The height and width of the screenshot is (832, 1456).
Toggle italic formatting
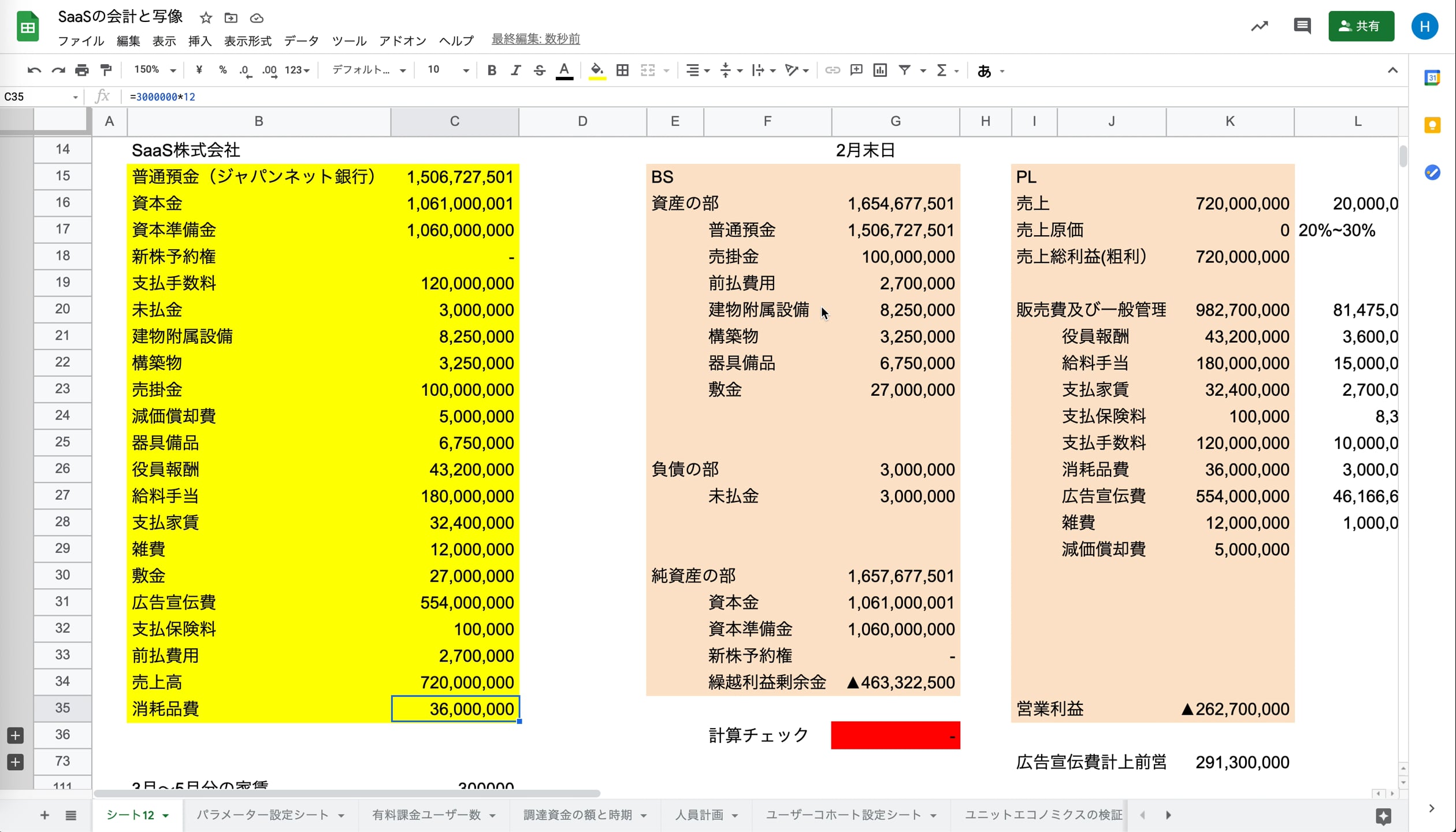[515, 70]
